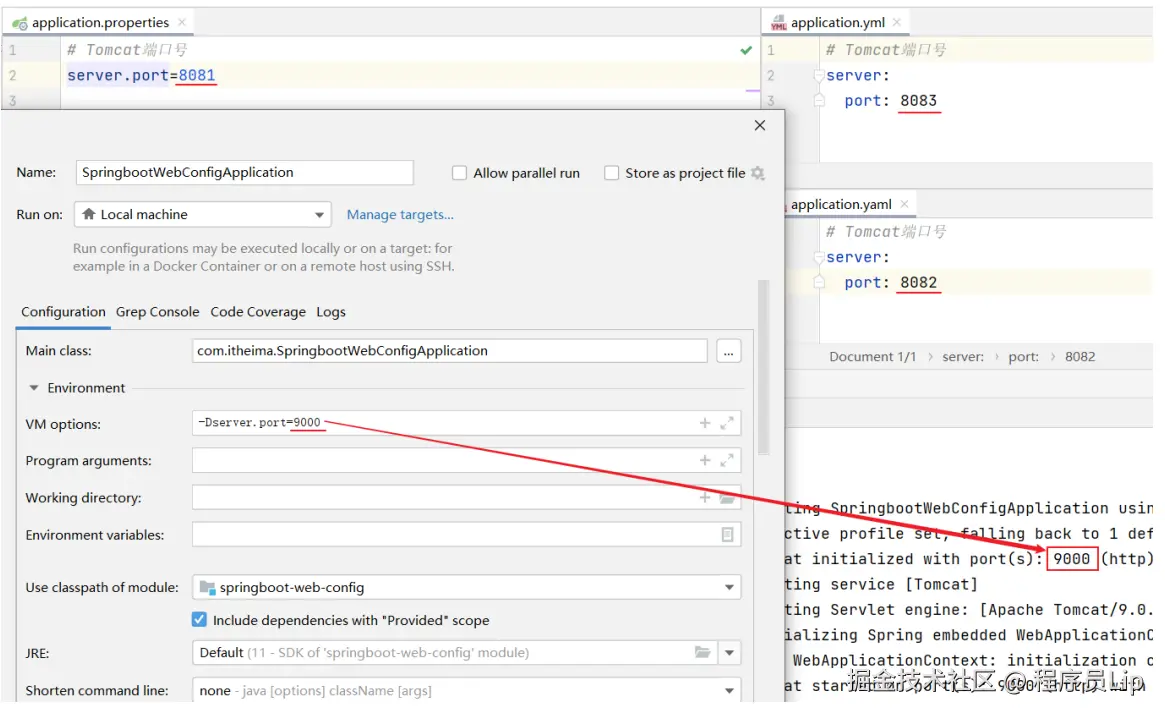The image size is (1165, 716).
Task: Switch to the Grep Console tab
Action: [158, 312]
